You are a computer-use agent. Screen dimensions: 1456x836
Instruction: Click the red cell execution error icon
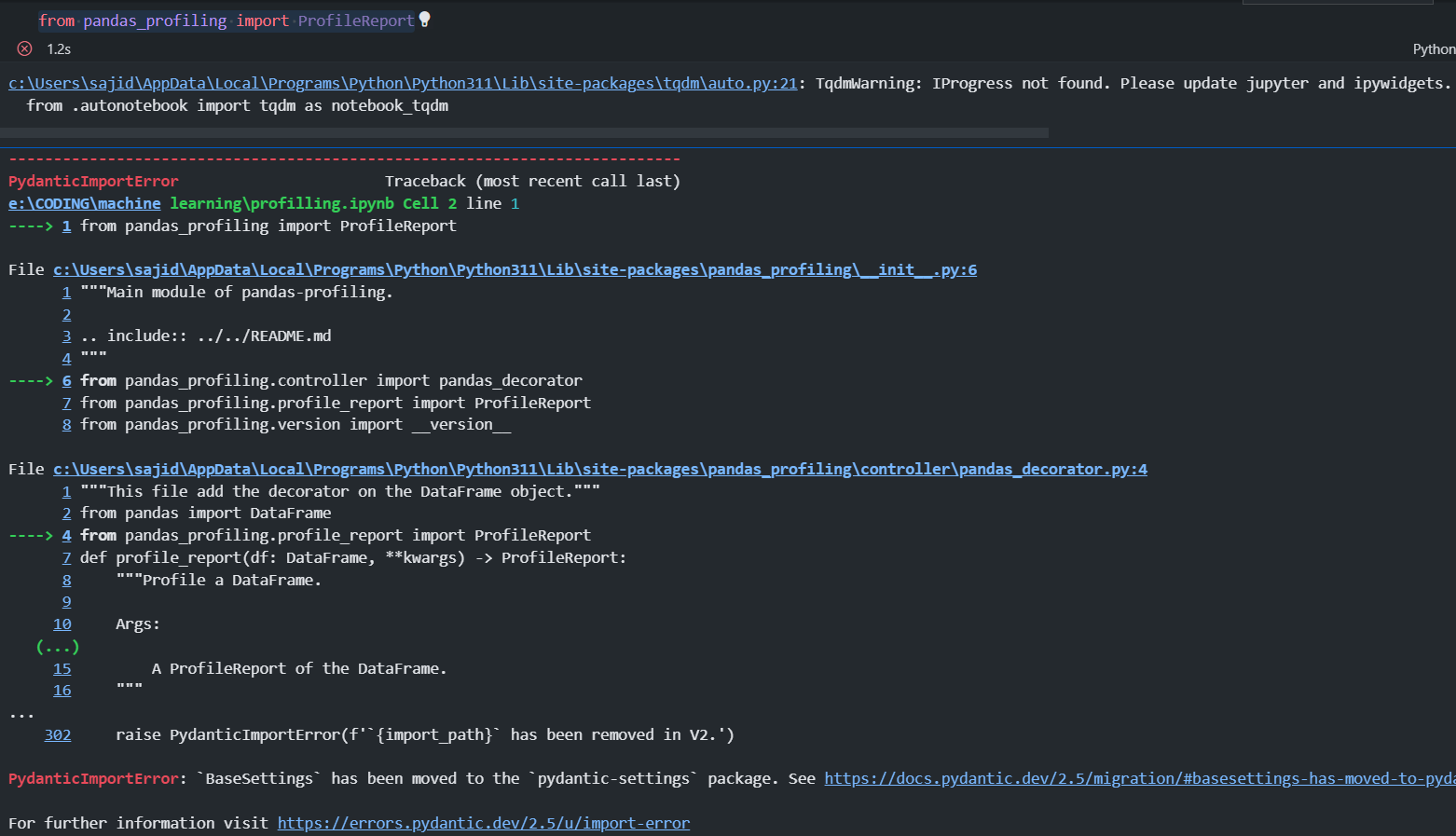(x=25, y=48)
